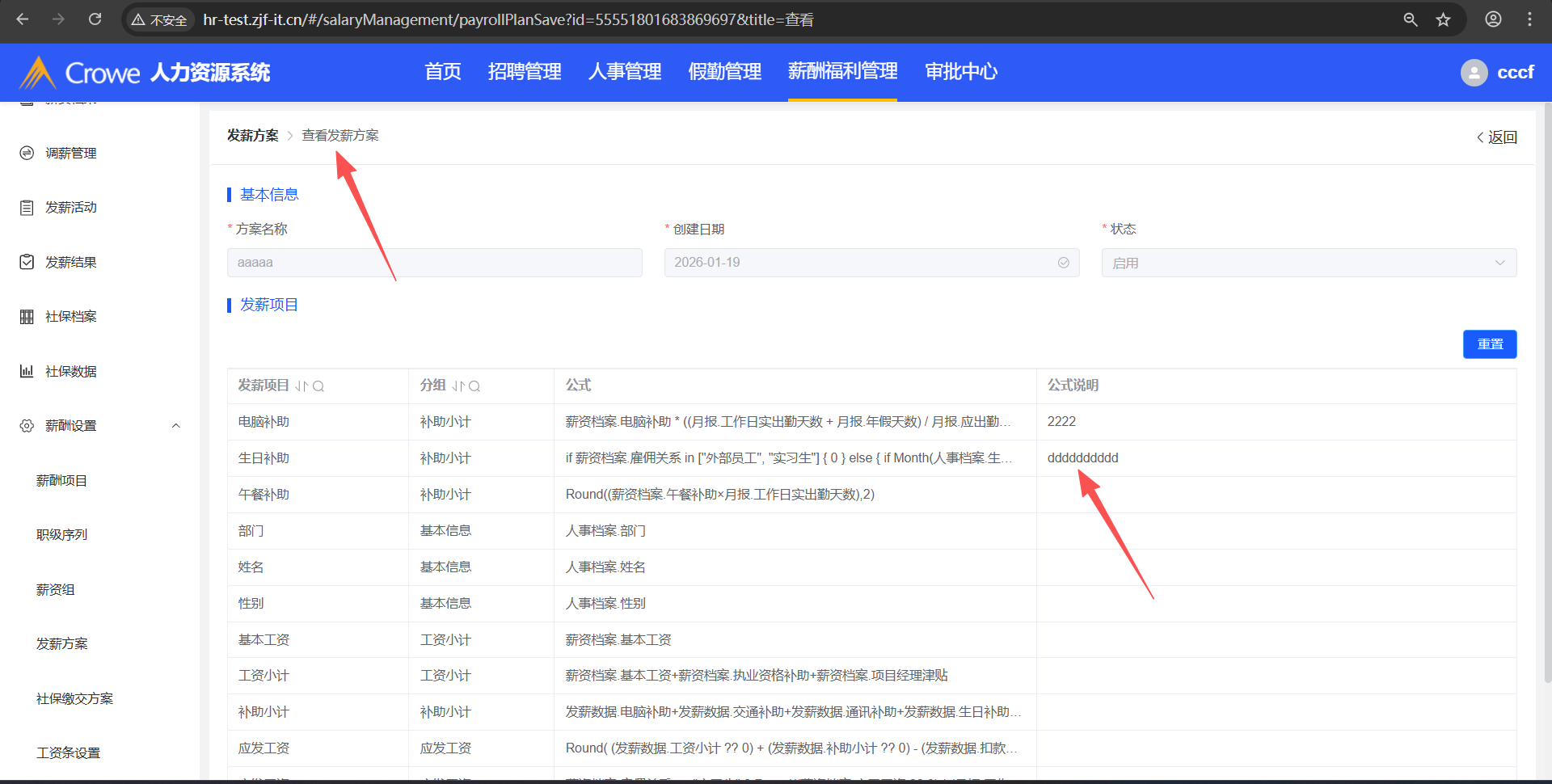The image size is (1552, 784).
Task: Open the 创建日期 date picker field
Action: [871, 263]
